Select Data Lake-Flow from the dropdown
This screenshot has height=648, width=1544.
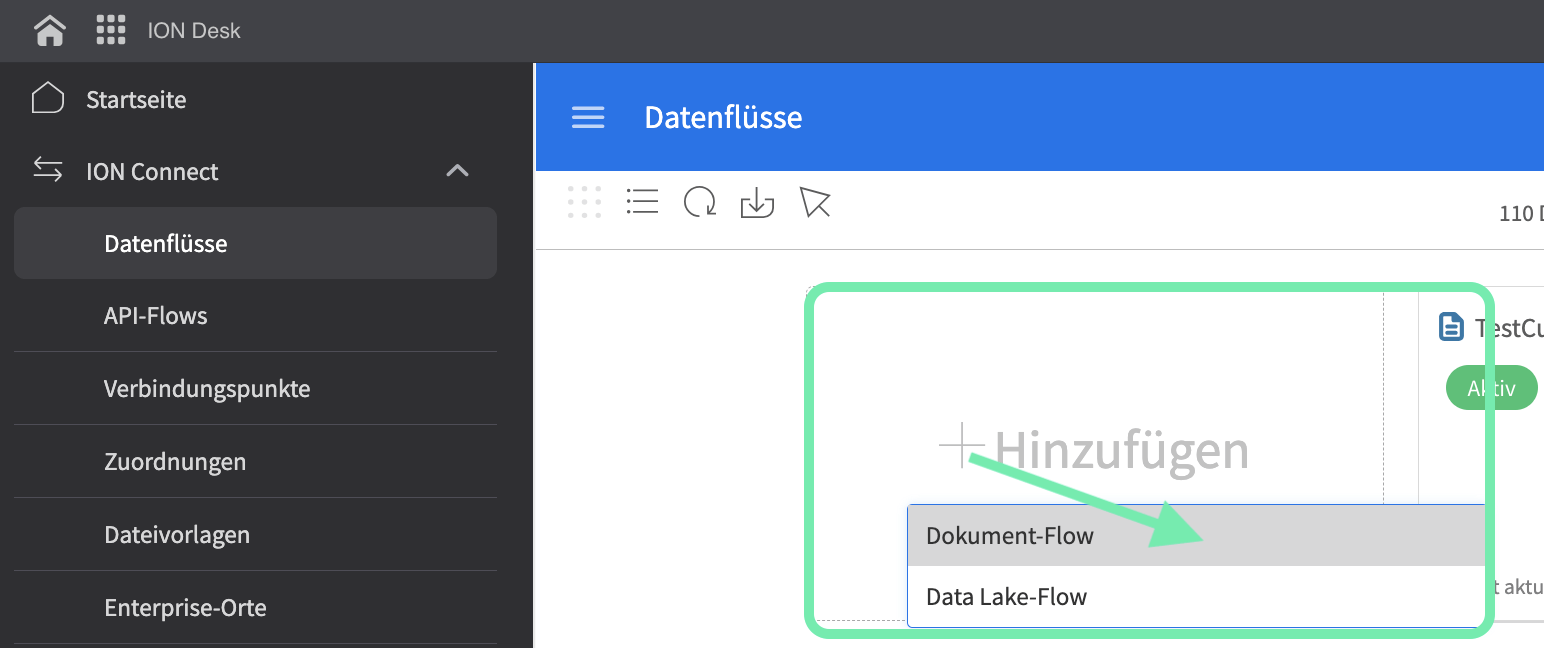1006,597
